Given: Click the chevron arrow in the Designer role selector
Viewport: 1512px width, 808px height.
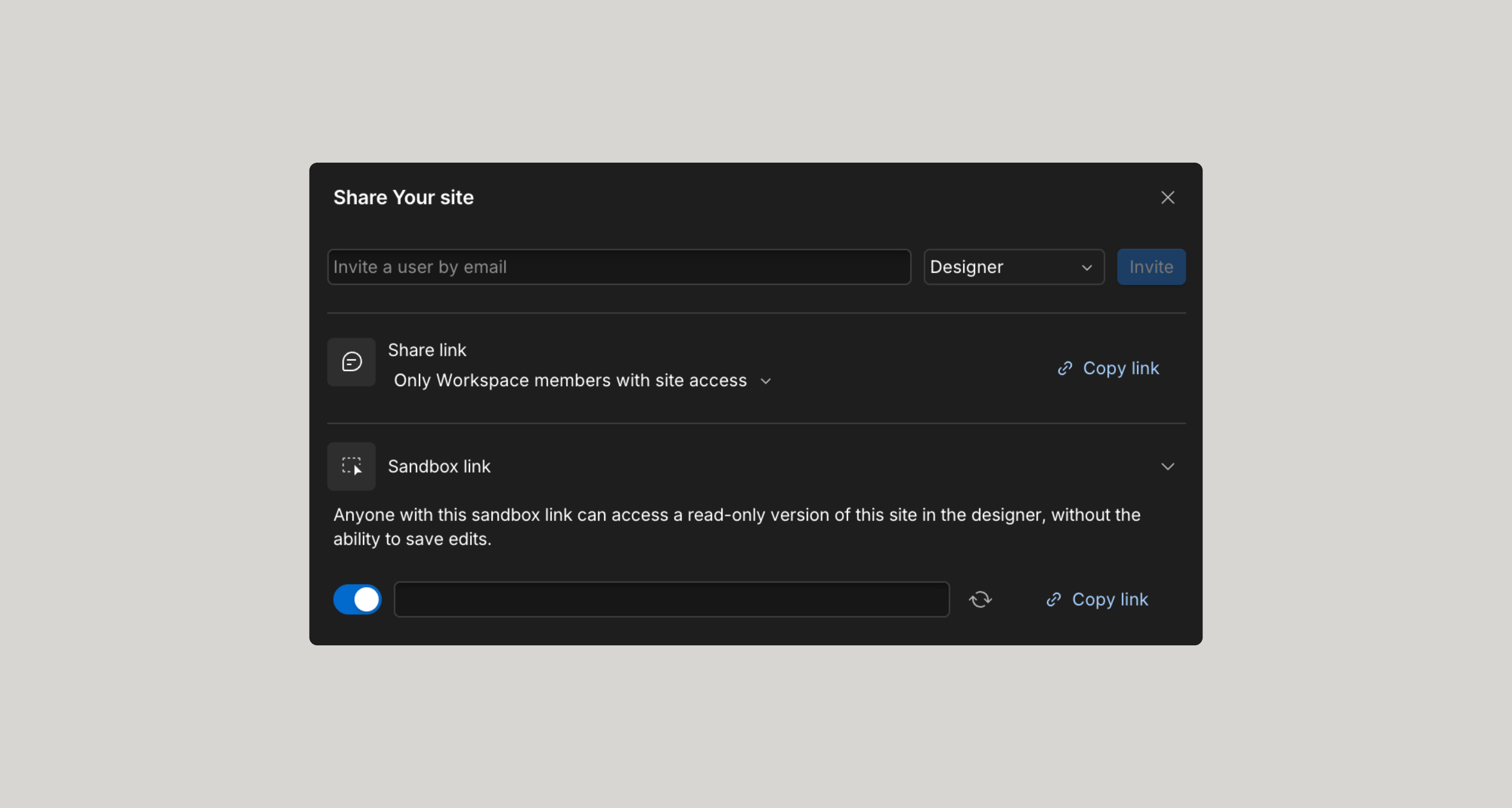Looking at the screenshot, I should [1087, 267].
